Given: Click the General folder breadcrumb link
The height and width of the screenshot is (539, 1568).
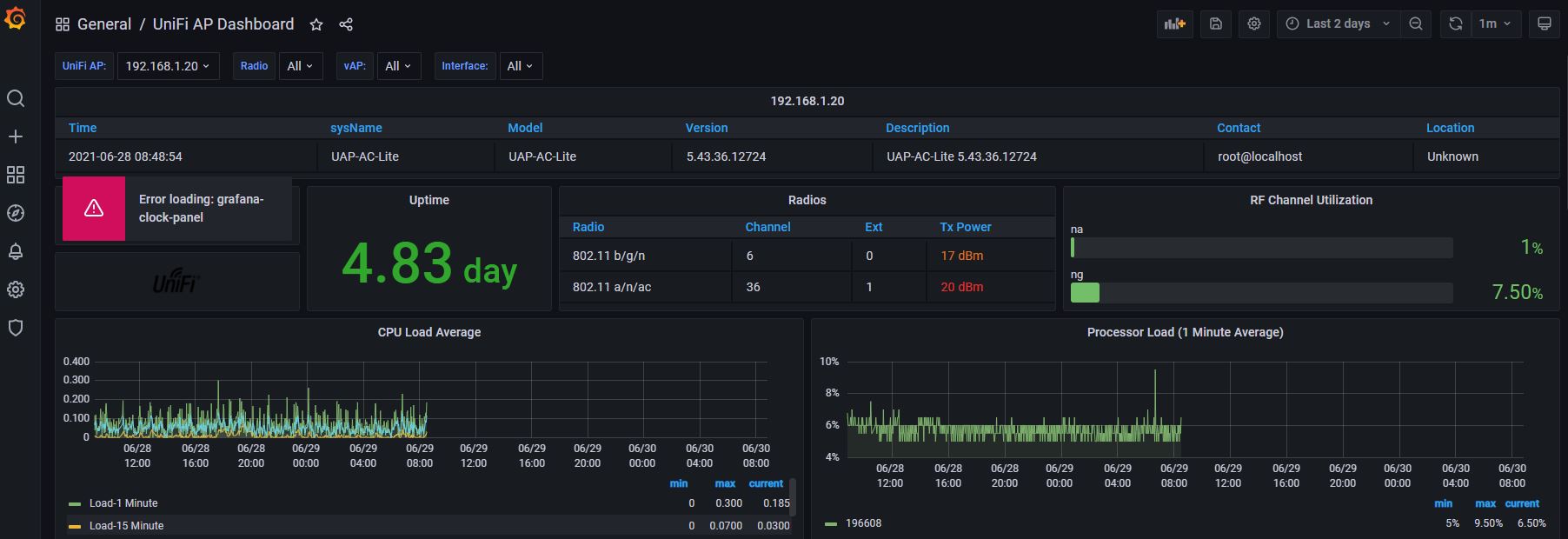Looking at the screenshot, I should pos(103,24).
